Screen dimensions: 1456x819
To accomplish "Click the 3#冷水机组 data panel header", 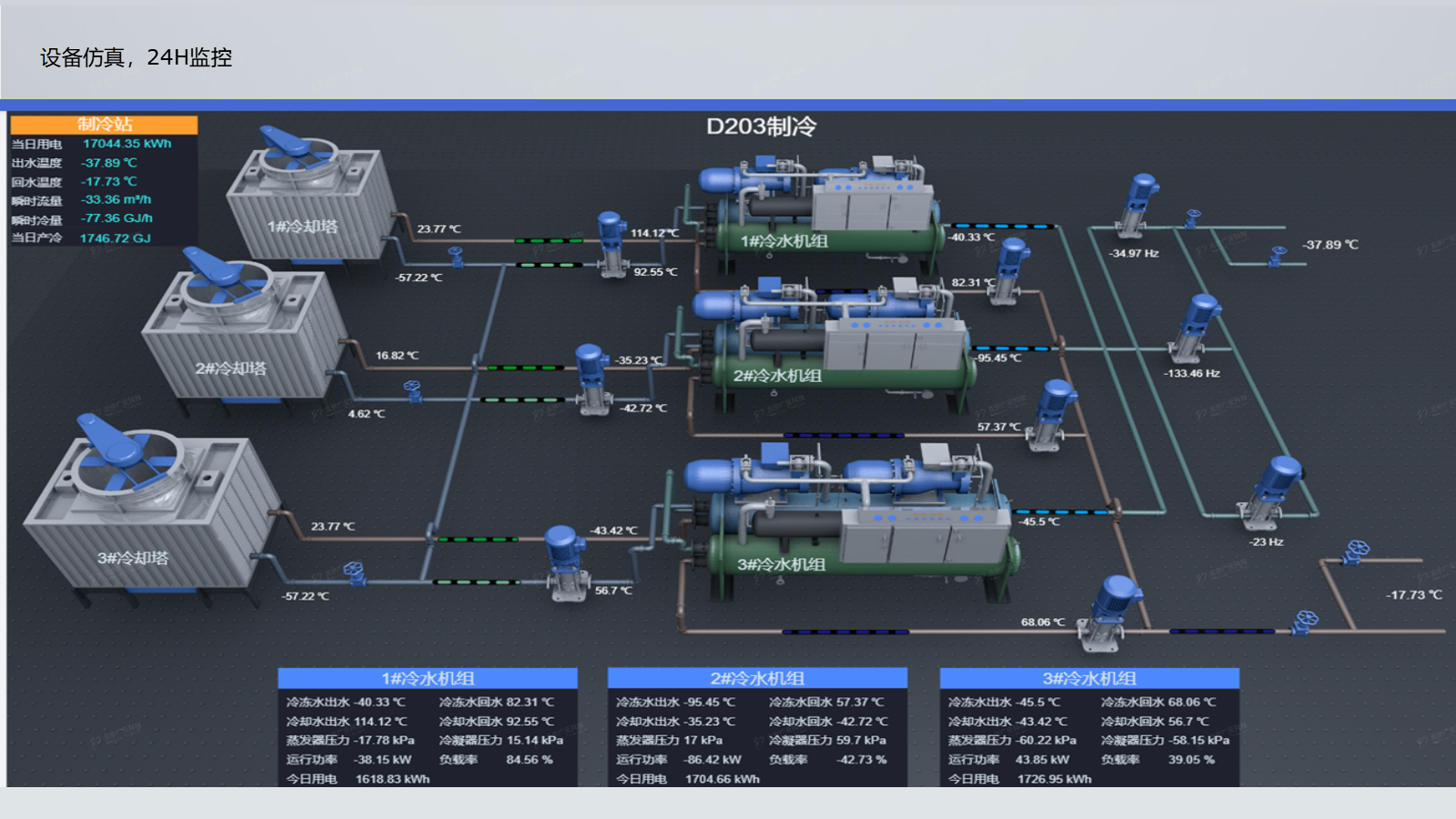I will pos(1089,678).
